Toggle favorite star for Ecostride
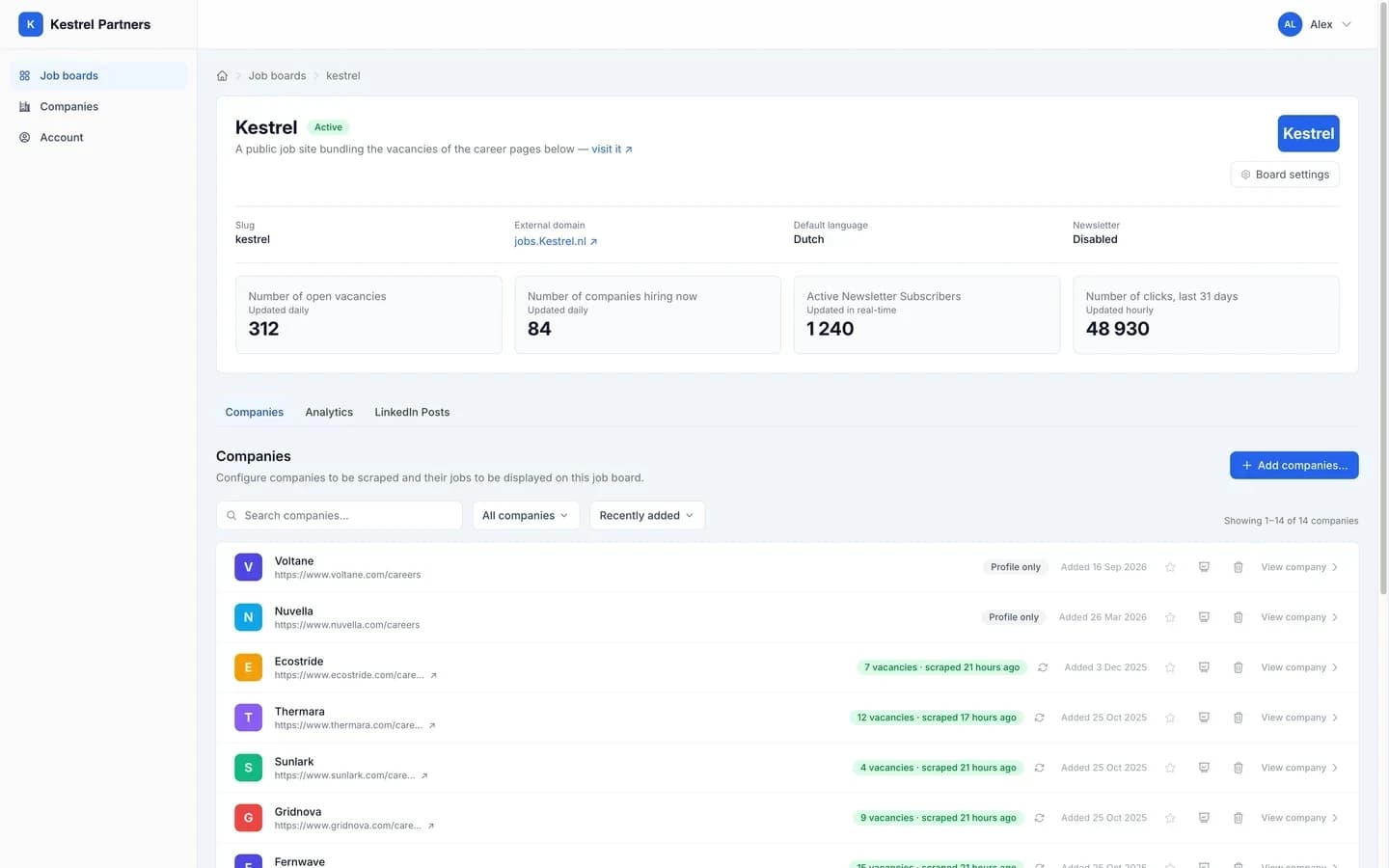The image size is (1389, 868). 1170,667
